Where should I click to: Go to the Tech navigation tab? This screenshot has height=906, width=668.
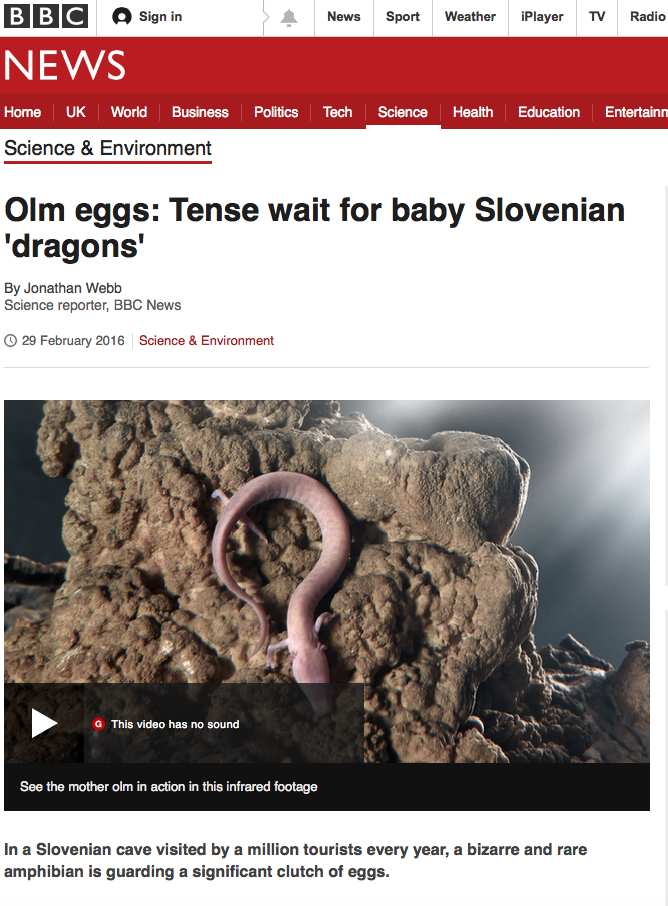(x=337, y=112)
